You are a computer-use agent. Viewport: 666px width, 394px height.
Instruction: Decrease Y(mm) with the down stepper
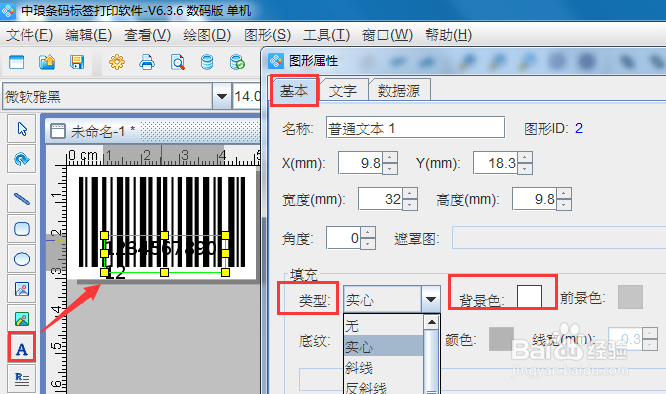pos(525,169)
